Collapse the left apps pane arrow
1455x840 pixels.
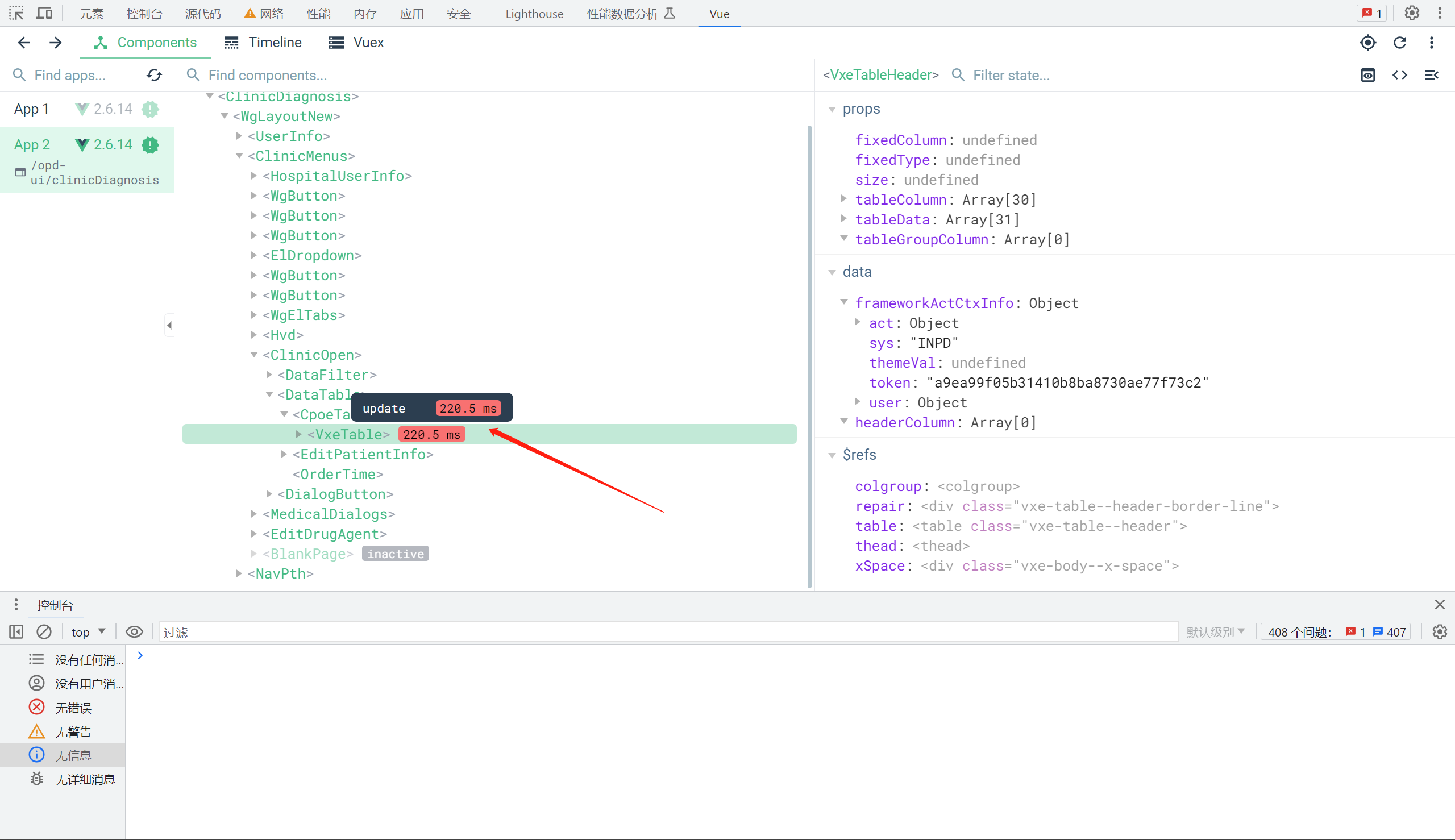click(169, 326)
